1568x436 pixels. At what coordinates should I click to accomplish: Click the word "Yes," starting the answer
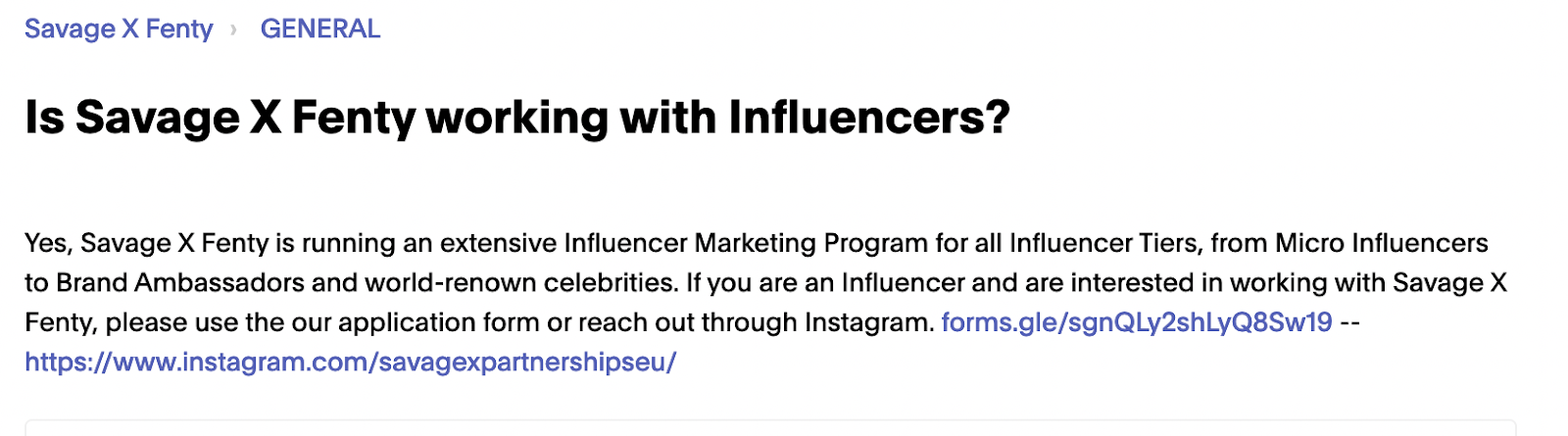pyautogui.click(x=48, y=243)
